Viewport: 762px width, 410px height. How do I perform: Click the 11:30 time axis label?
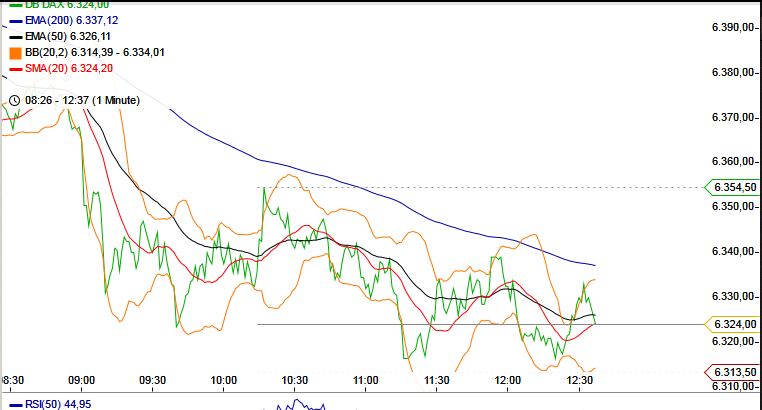pyautogui.click(x=436, y=380)
